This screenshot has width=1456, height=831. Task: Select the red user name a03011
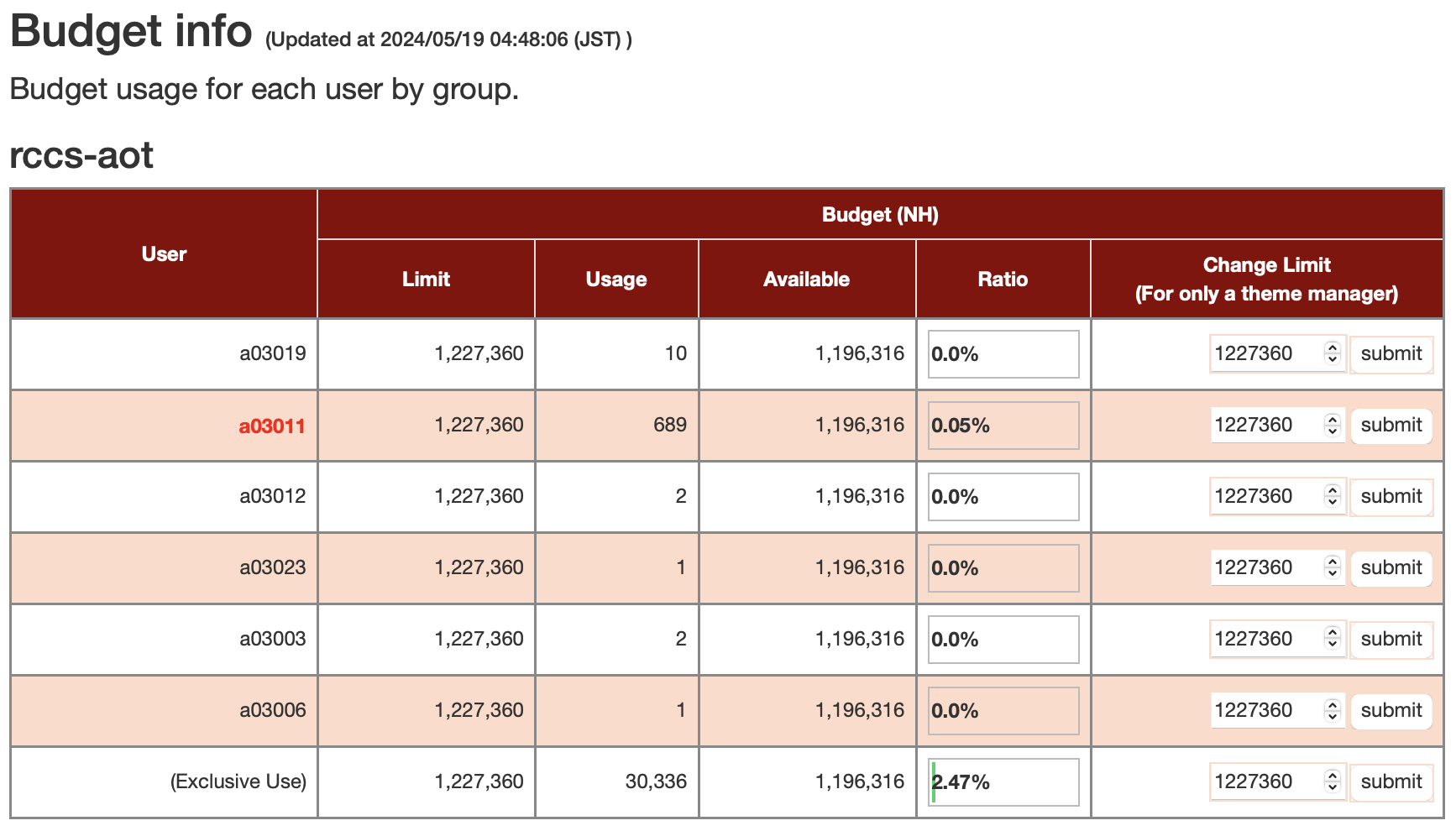(272, 426)
